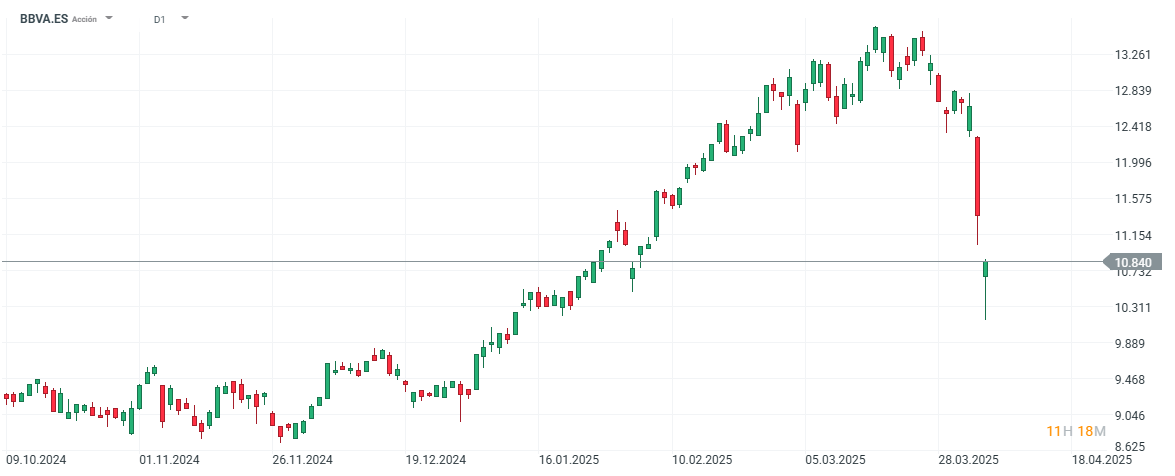Image resolution: width=1175 pixels, height=476 pixels.
Task: Click the 11H 18M candle countdown timer
Action: (1076, 431)
